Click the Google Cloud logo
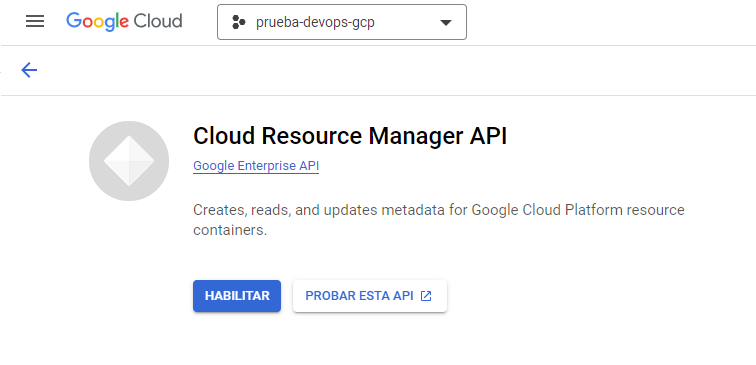756x365 pixels. pyautogui.click(x=124, y=22)
